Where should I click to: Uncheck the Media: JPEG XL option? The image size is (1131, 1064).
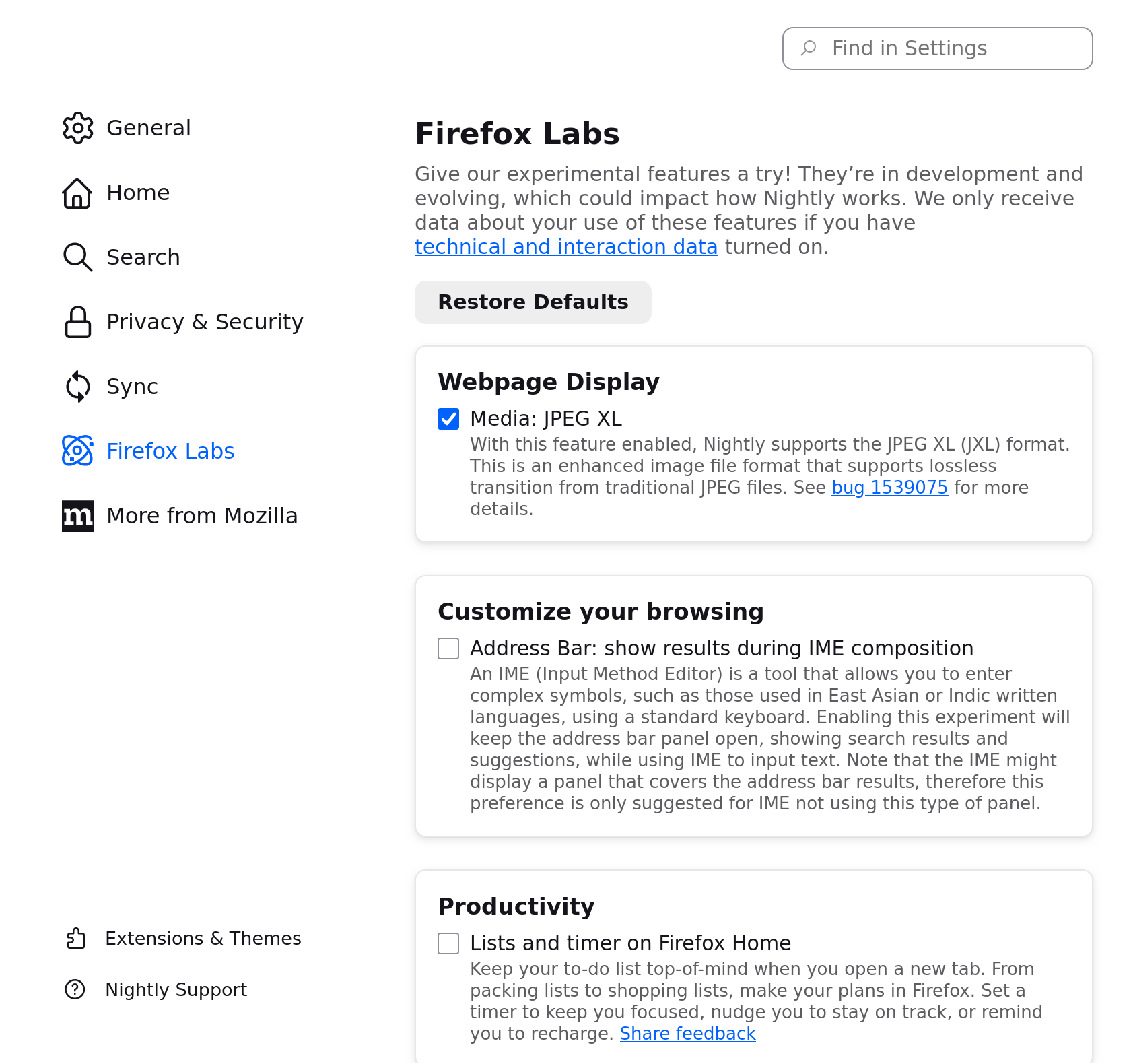[448, 419]
